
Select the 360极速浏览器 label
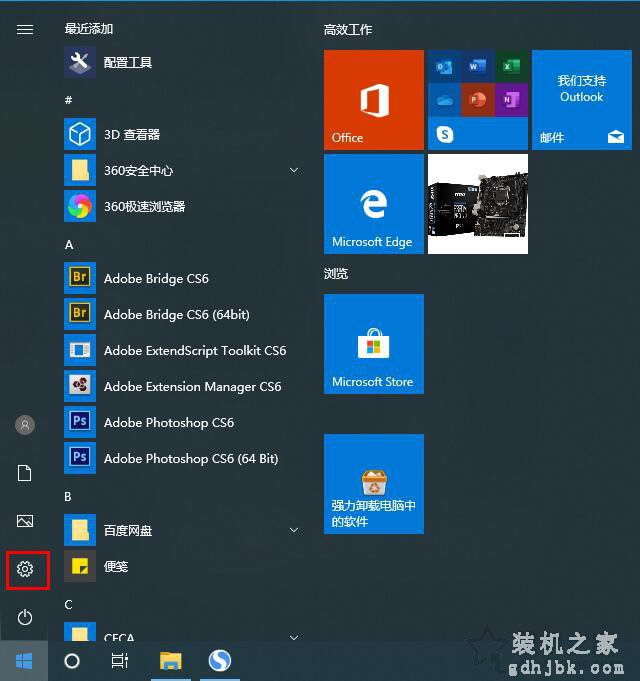(x=145, y=206)
